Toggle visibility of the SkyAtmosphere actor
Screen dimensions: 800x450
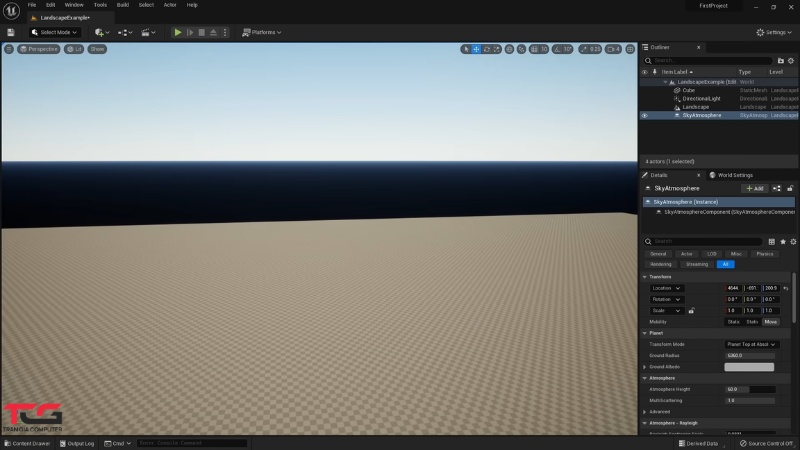click(644, 115)
